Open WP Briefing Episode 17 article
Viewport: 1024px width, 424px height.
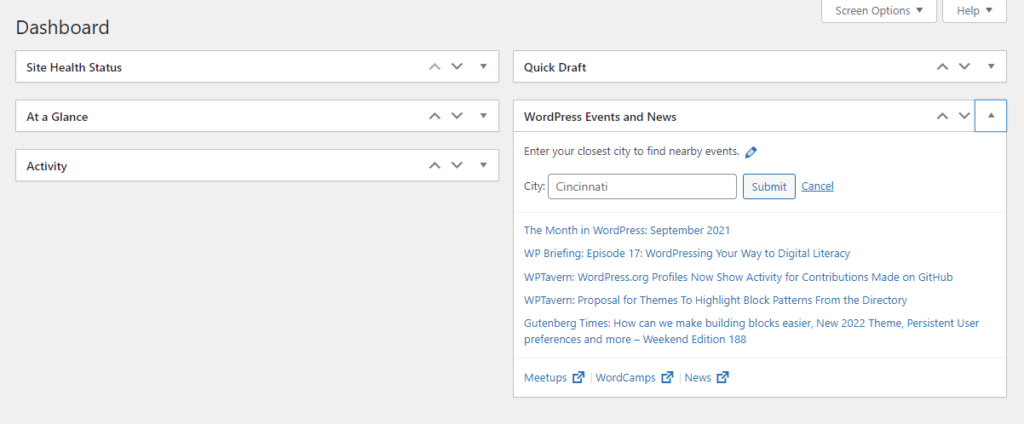(687, 253)
